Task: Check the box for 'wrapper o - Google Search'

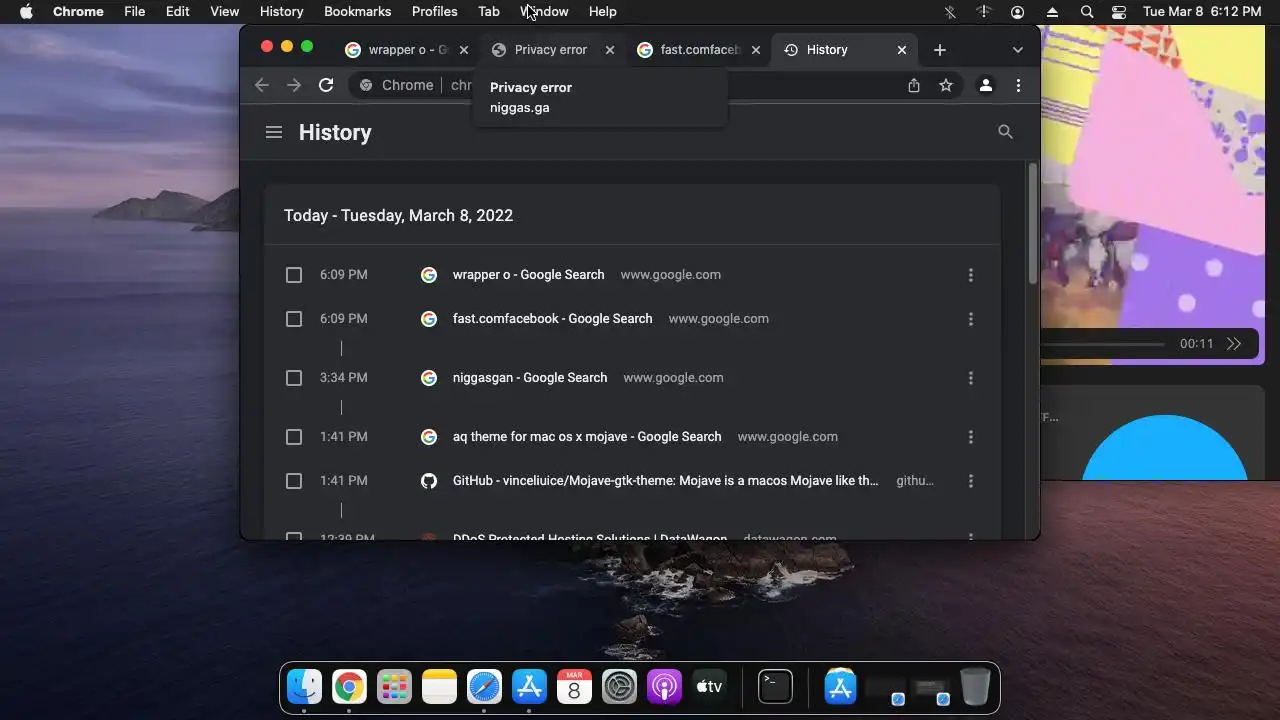Action: coord(294,275)
